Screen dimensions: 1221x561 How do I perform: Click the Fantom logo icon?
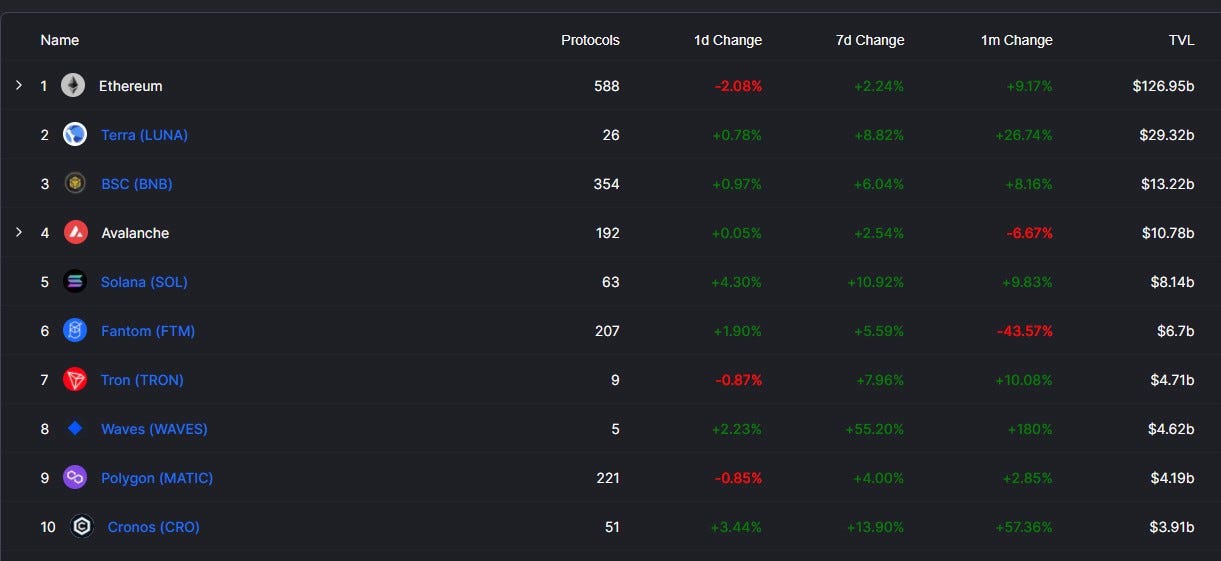[75, 330]
